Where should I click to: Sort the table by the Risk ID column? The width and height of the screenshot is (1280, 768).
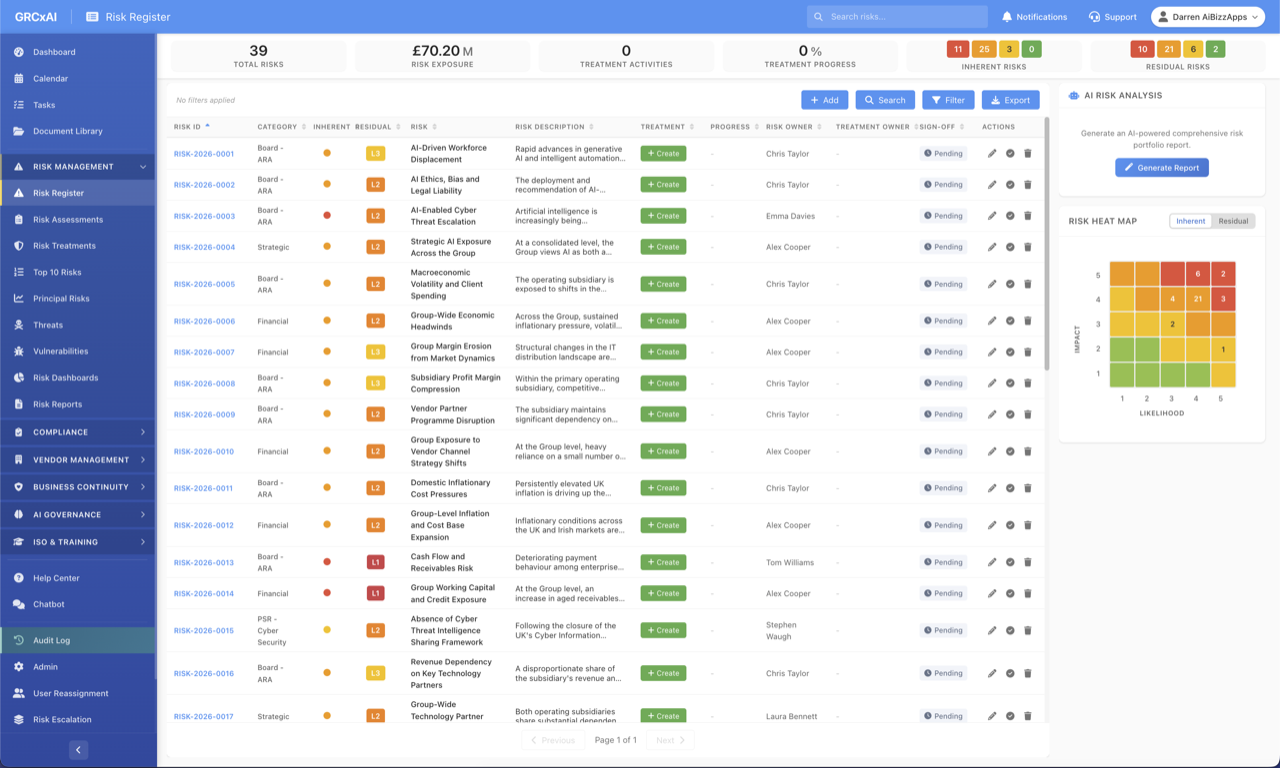[x=187, y=127]
